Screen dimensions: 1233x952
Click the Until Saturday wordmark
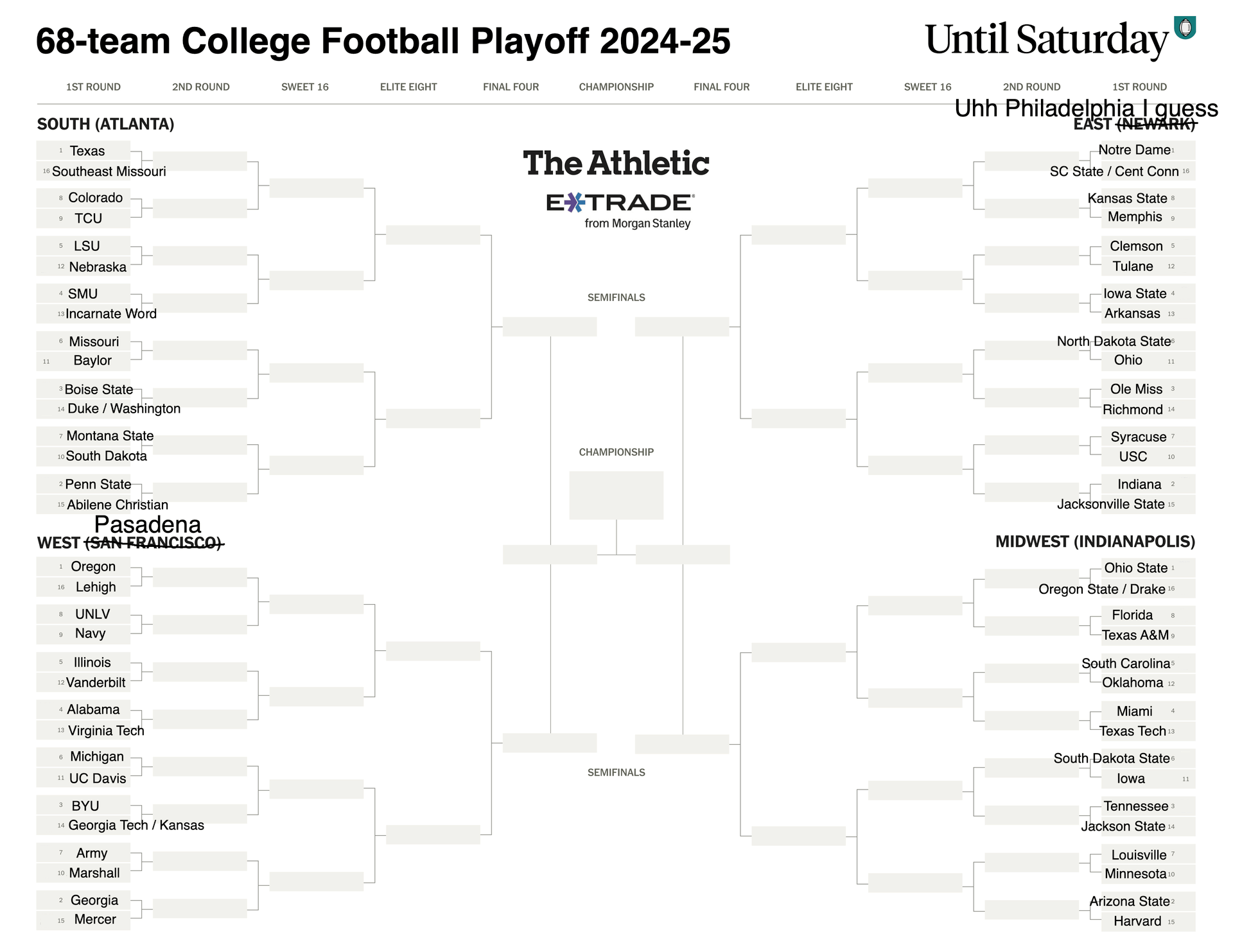coord(1046,40)
